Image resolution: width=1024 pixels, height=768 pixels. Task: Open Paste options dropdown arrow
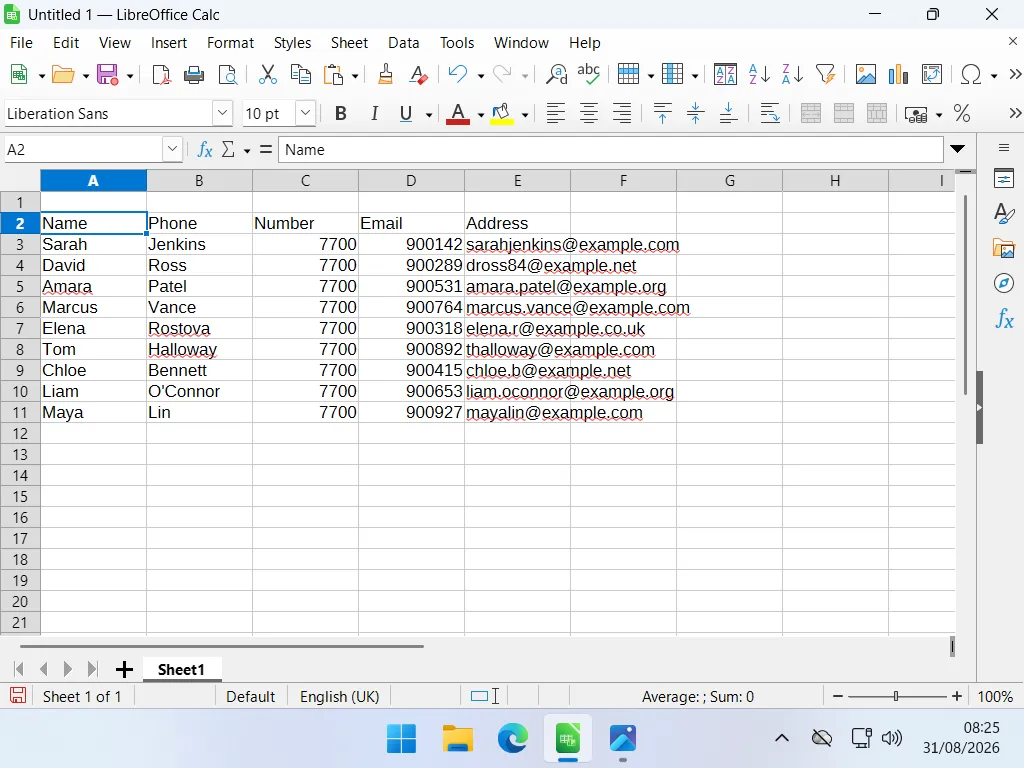click(355, 76)
